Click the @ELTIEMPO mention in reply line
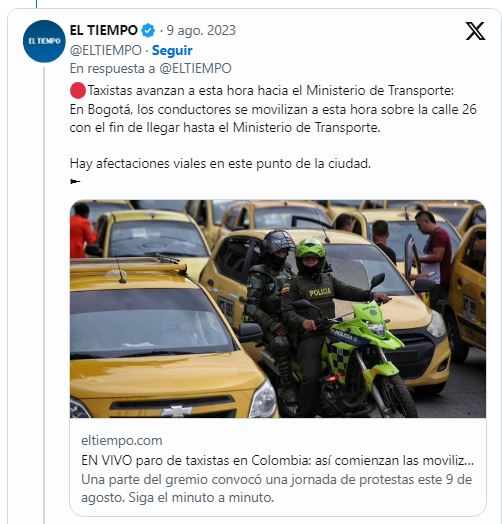Viewport: 502px width, 524px height. [x=196, y=69]
